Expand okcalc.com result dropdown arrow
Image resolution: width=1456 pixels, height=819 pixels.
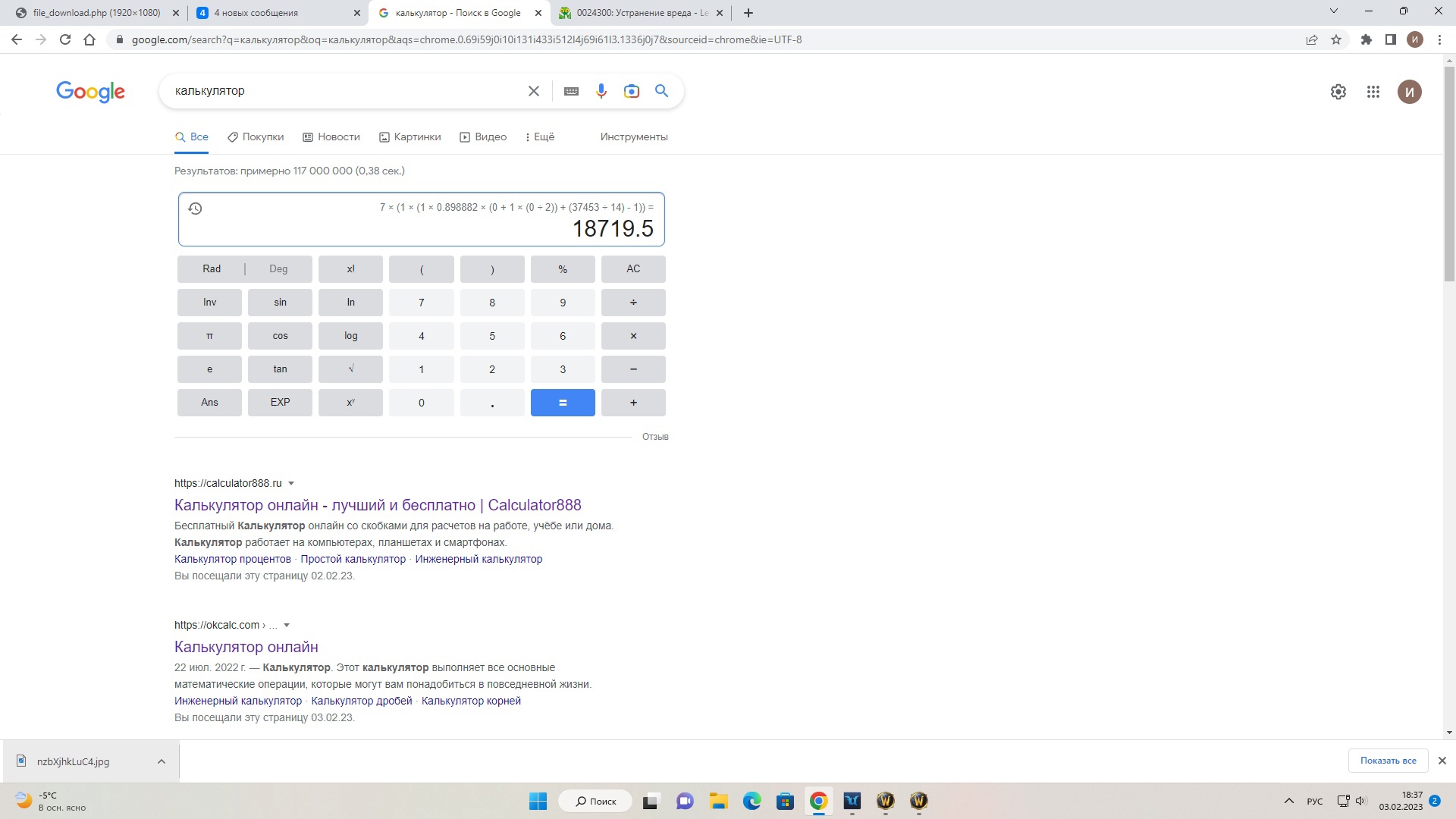tap(287, 626)
